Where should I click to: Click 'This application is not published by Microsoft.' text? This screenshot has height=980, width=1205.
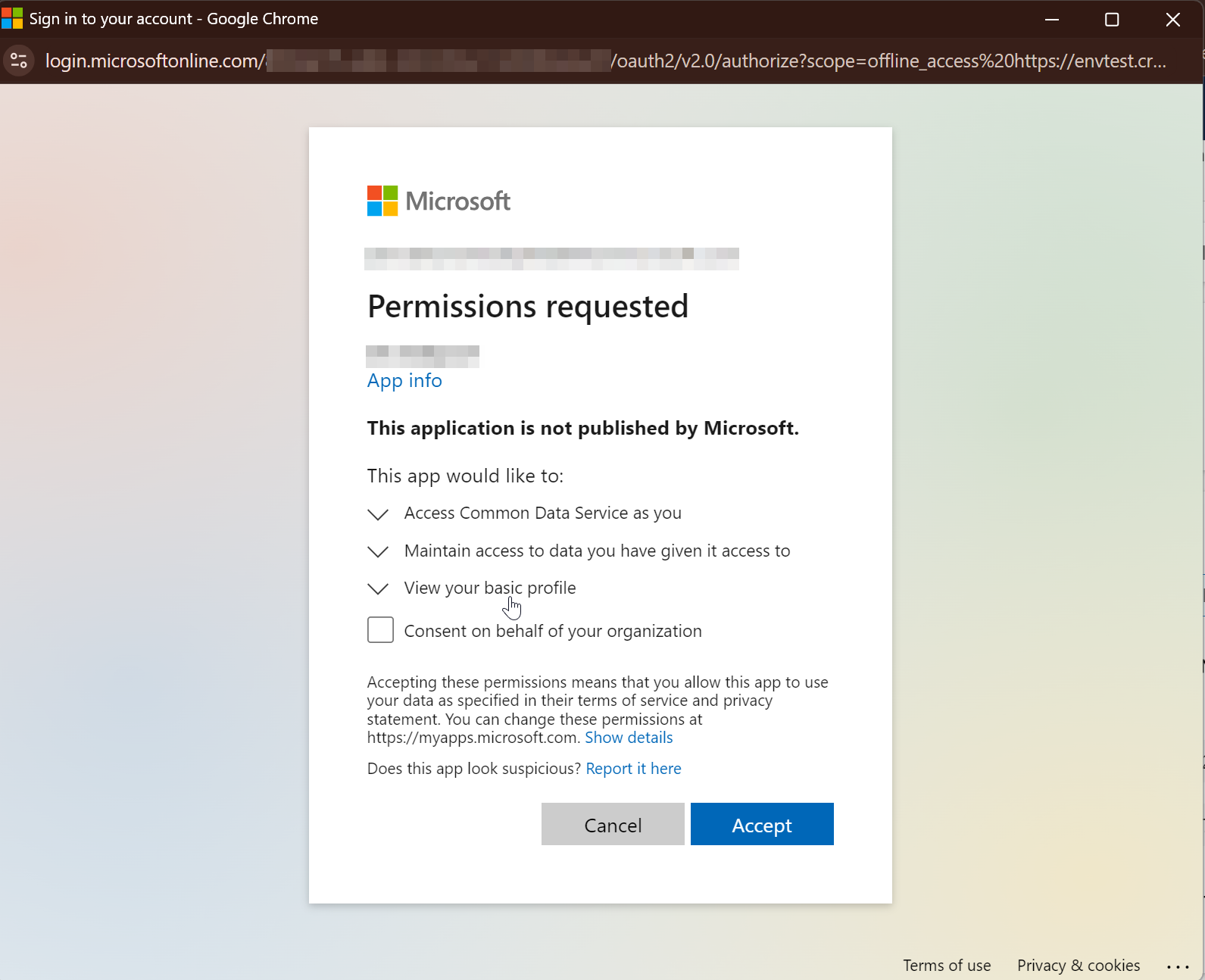coord(583,428)
